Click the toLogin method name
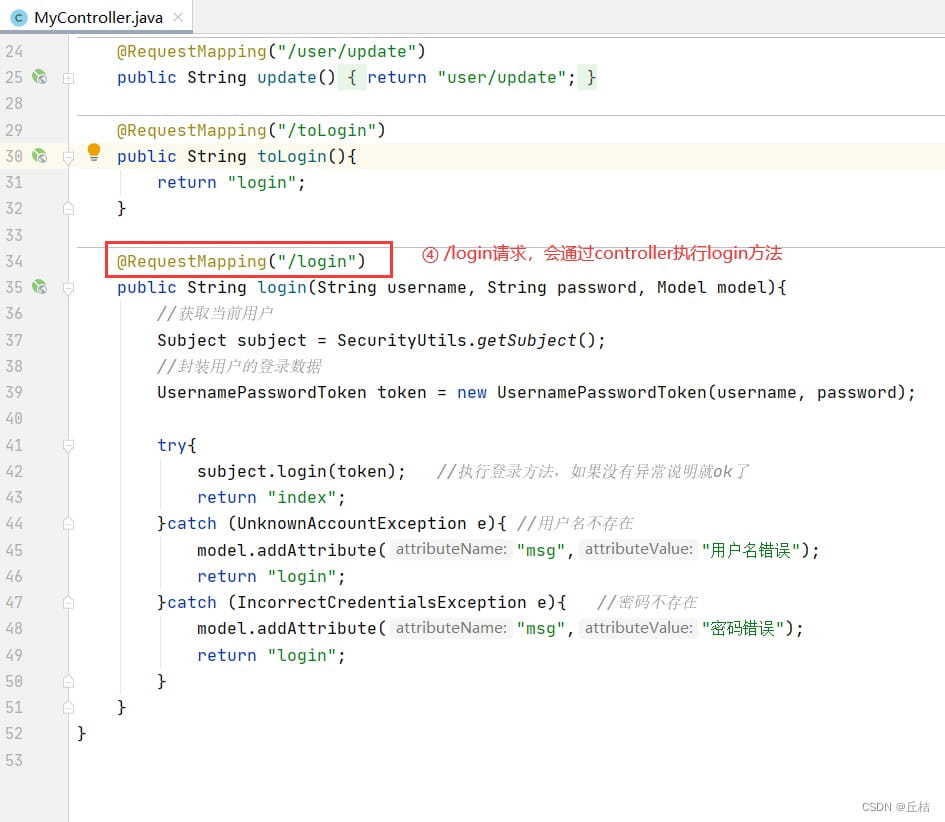 pyautogui.click(x=292, y=156)
